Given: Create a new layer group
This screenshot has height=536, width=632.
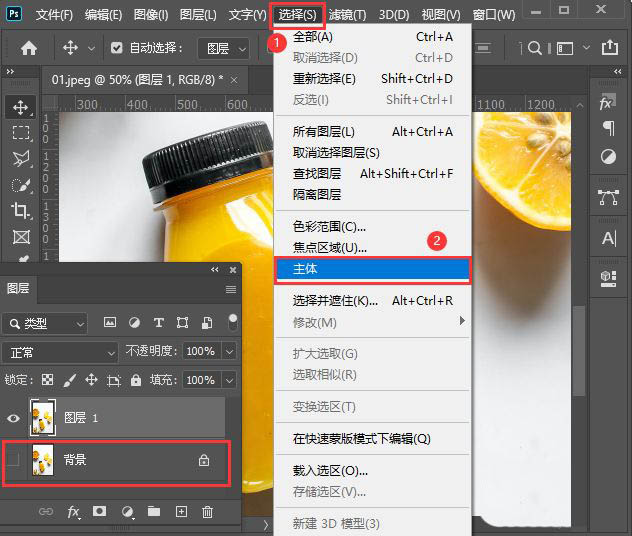Looking at the screenshot, I should 154,511.
